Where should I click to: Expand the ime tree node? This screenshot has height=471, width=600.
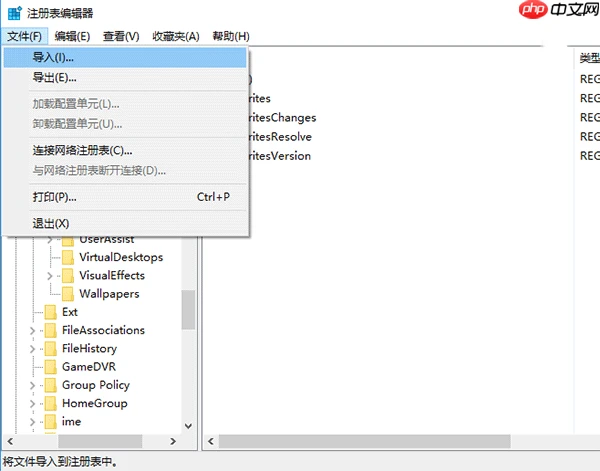[33, 422]
